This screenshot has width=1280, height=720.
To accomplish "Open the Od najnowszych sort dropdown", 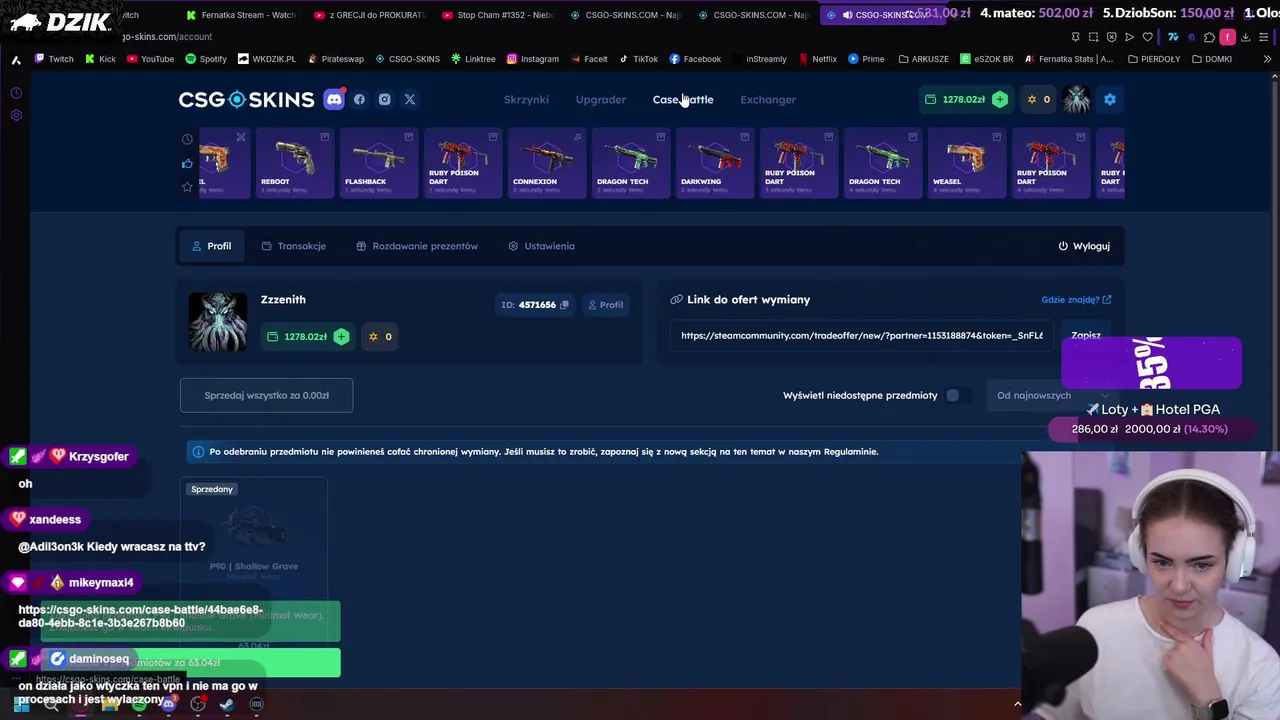I will pyautogui.click(x=1054, y=395).
